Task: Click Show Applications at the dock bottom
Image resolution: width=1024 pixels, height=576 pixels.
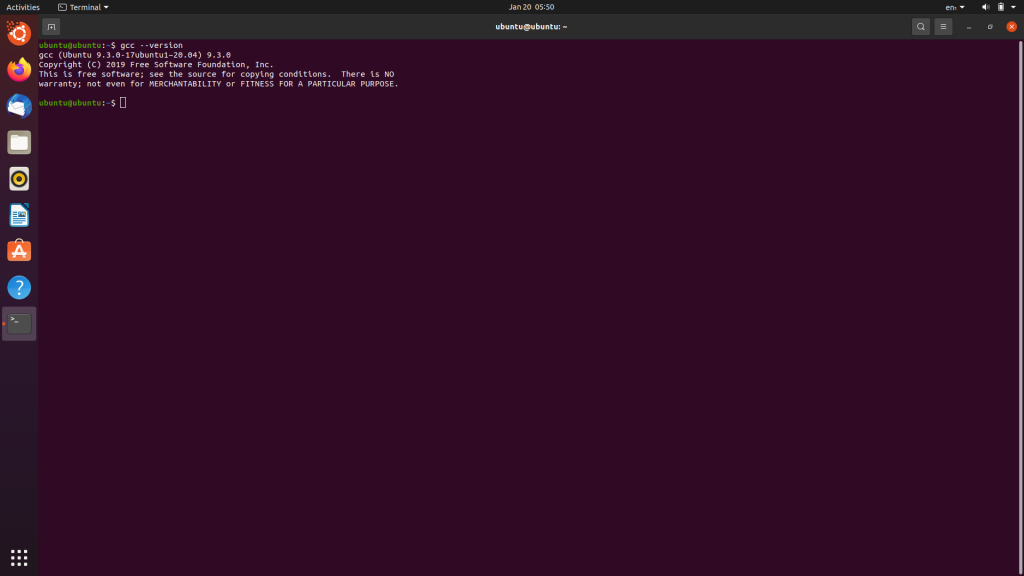Action: coord(18,557)
